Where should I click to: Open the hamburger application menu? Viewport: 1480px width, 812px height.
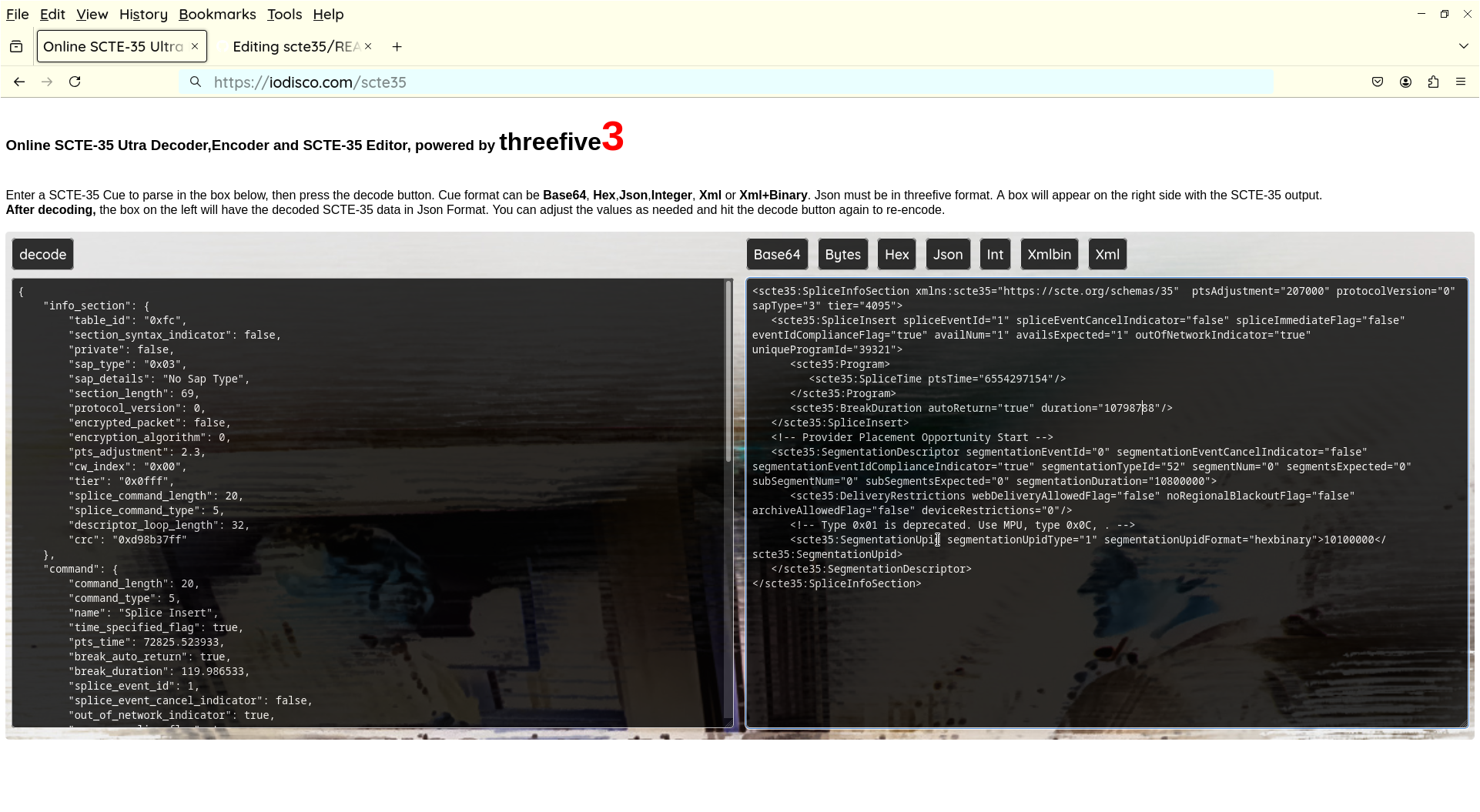[x=1461, y=82]
